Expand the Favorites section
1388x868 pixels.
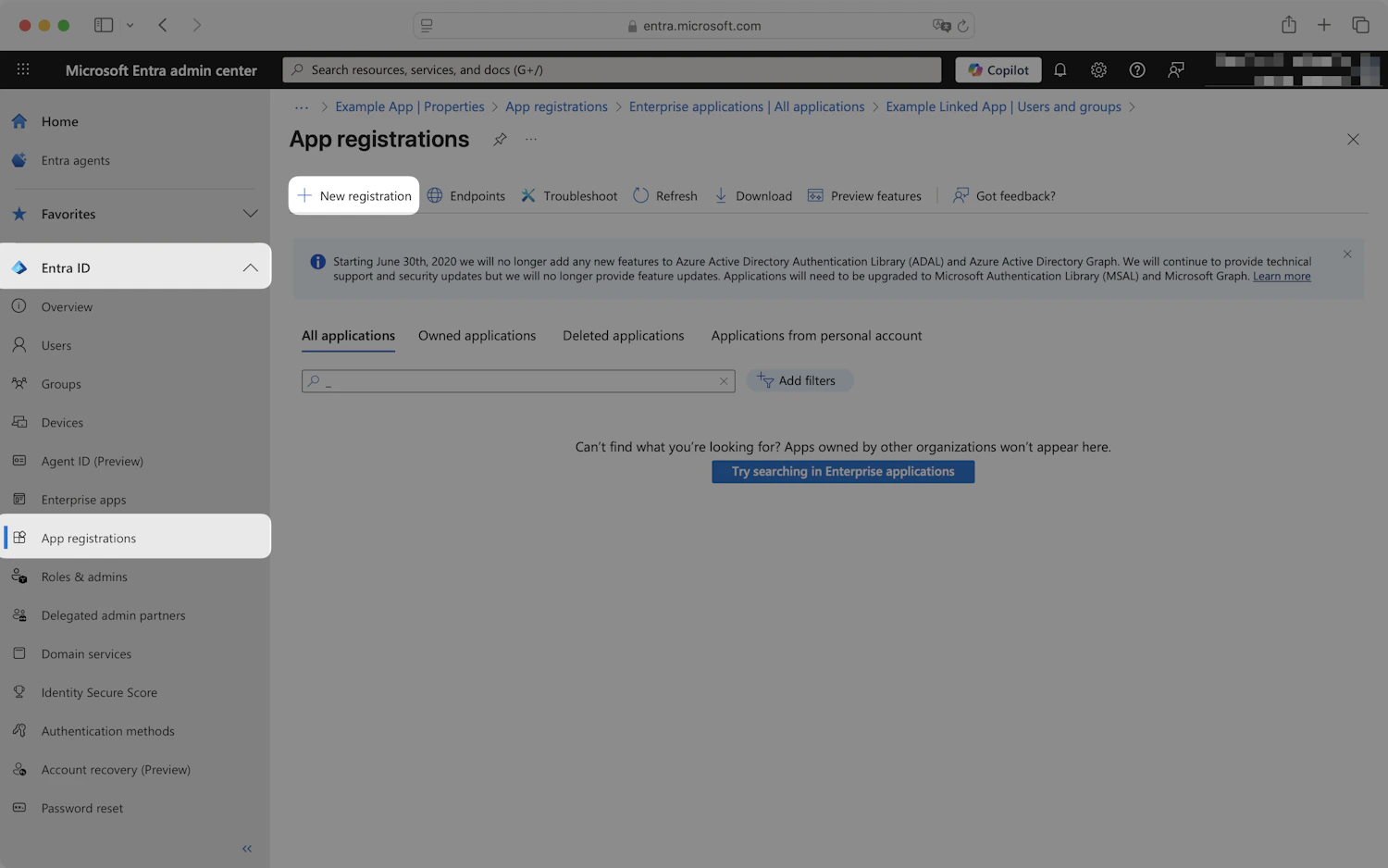[135, 214]
